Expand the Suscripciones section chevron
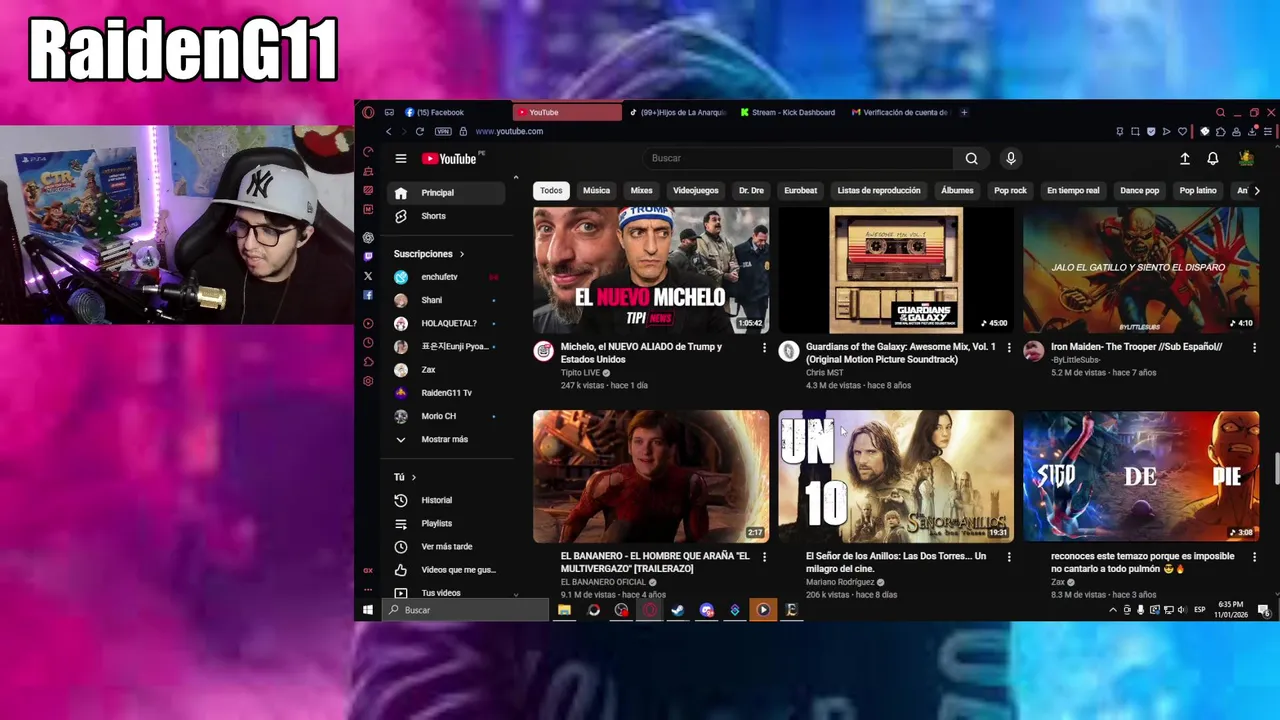Viewport: 1280px width, 720px height. pyautogui.click(x=461, y=254)
